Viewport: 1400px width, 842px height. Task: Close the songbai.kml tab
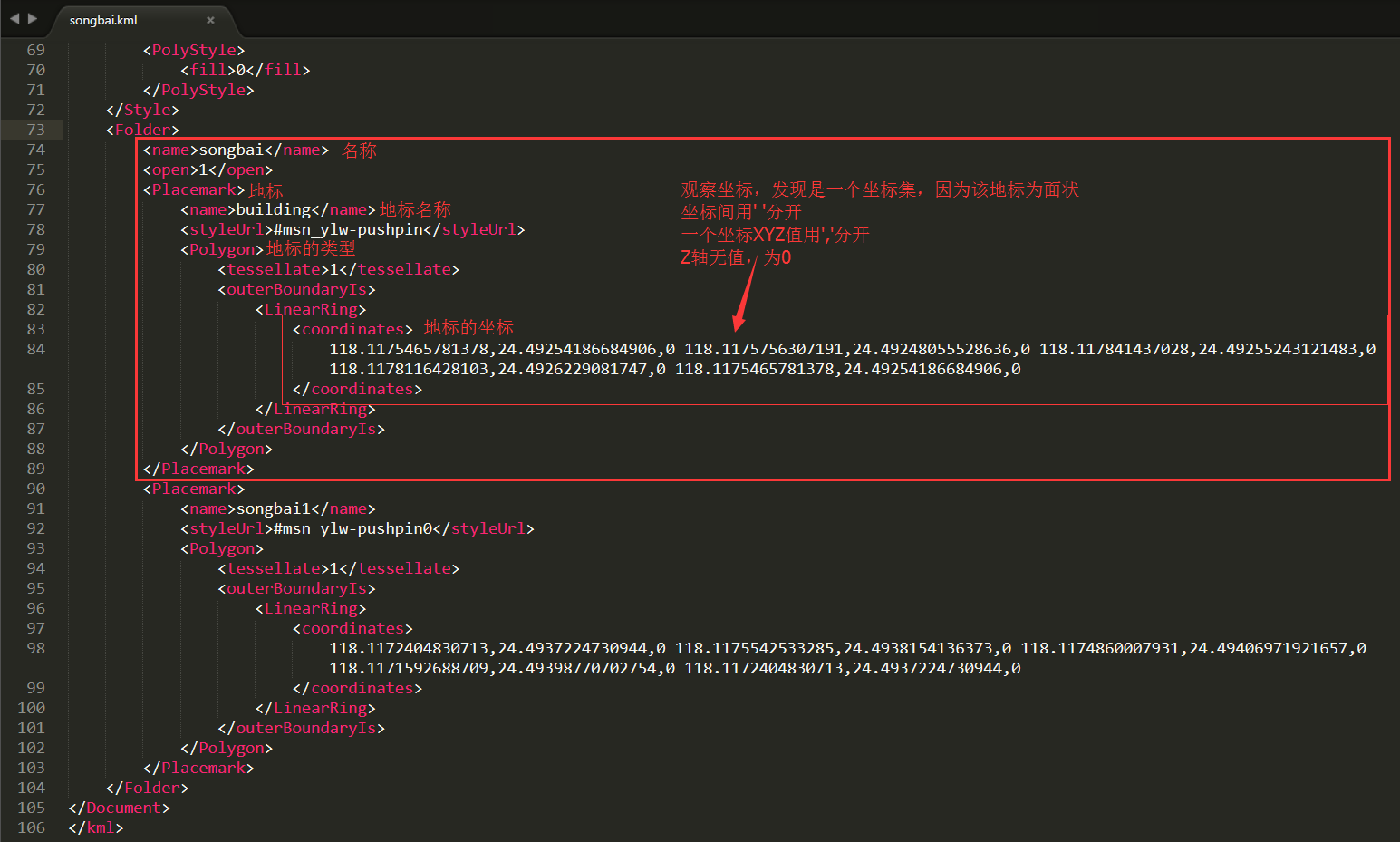[x=211, y=19]
